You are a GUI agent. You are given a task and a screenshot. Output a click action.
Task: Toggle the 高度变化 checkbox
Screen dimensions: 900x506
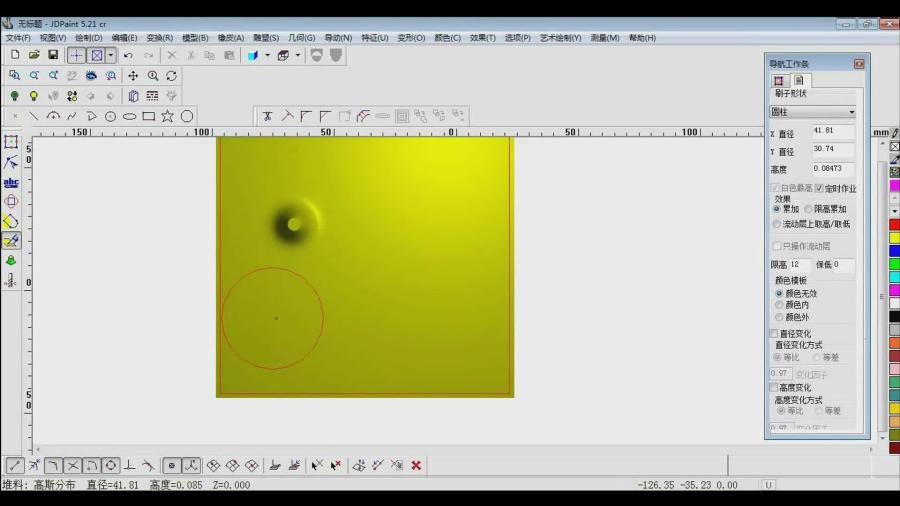pyautogui.click(x=774, y=387)
